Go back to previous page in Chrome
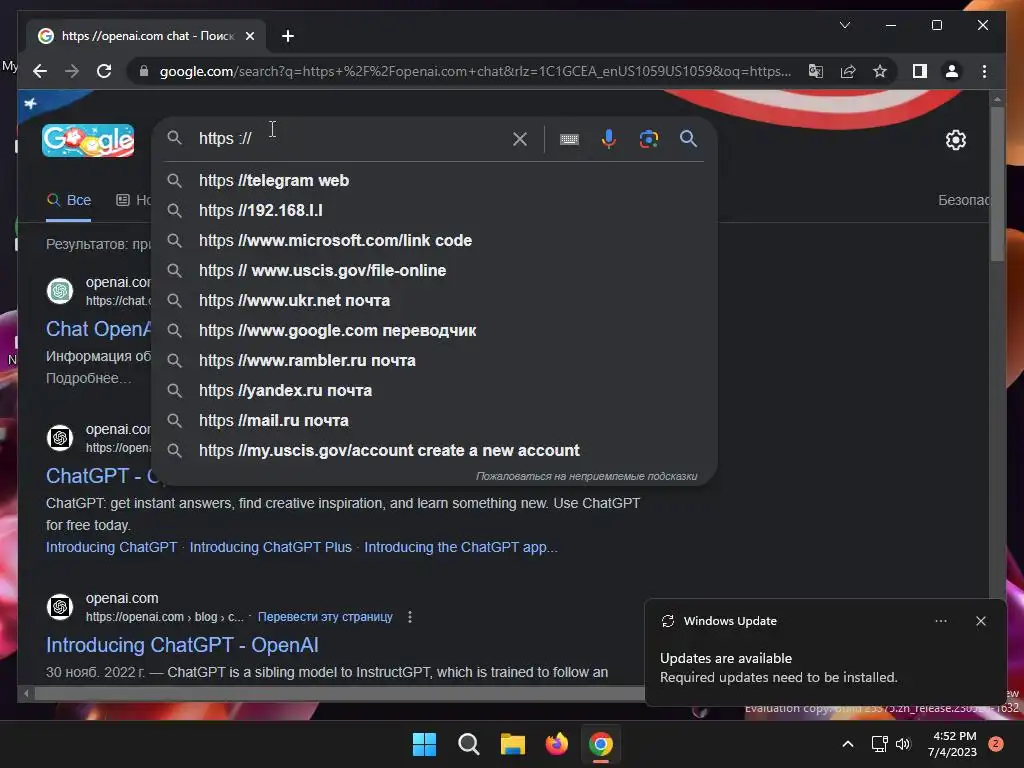The width and height of the screenshot is (1024, 768). tap(40, 71)
